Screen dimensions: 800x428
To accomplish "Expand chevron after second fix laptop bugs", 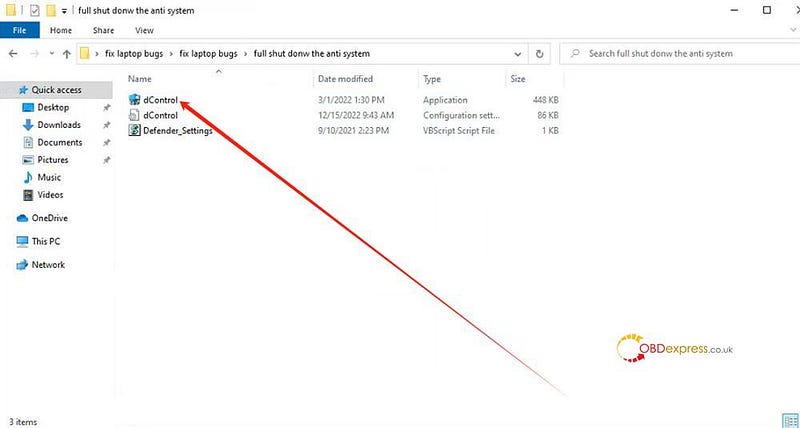I will (x=246, y=54).
